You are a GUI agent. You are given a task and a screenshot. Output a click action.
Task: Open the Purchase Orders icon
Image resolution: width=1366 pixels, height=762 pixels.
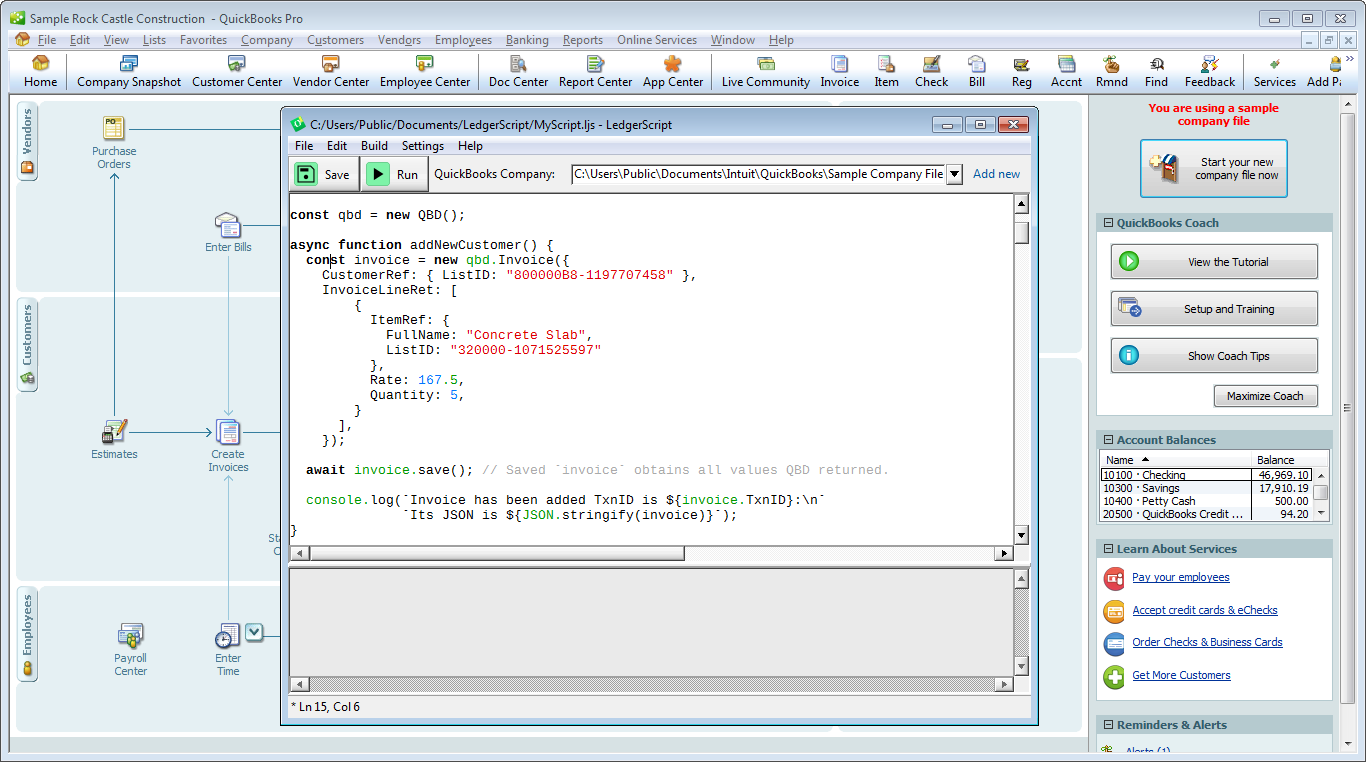pos(114,129)
